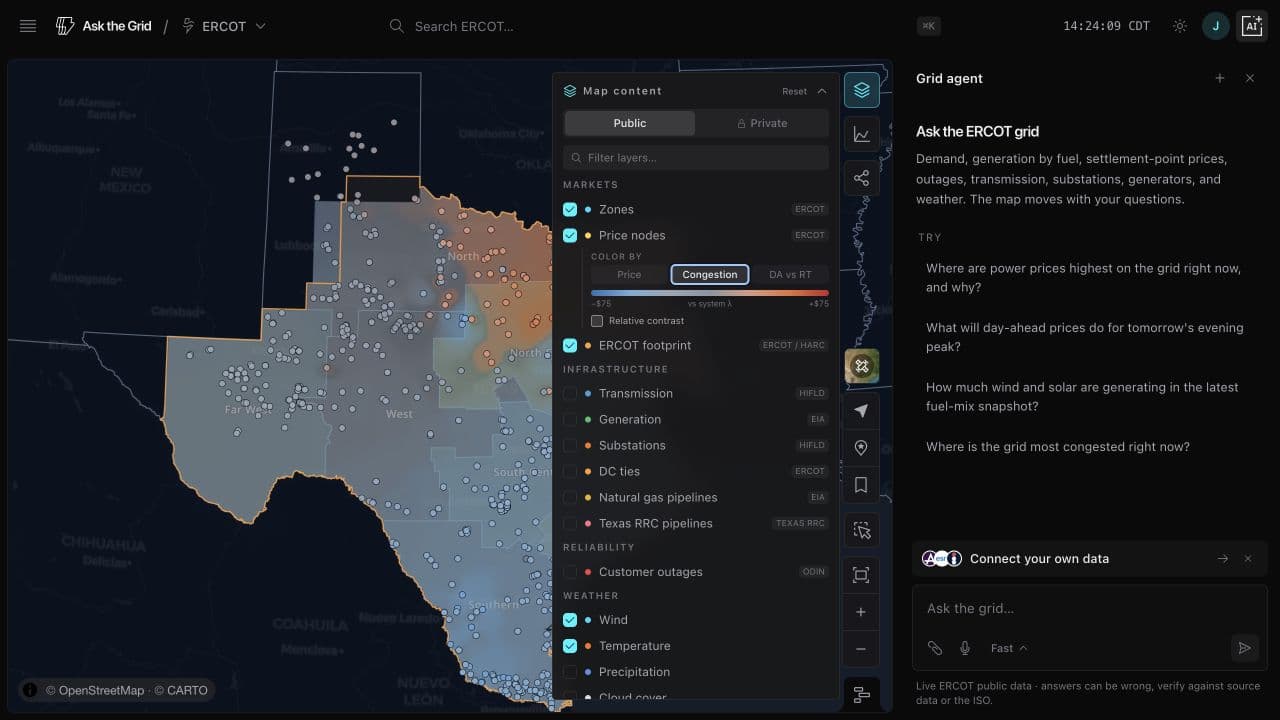Click the map pin marker tool

pyautogui.click(x=862, y=448)
